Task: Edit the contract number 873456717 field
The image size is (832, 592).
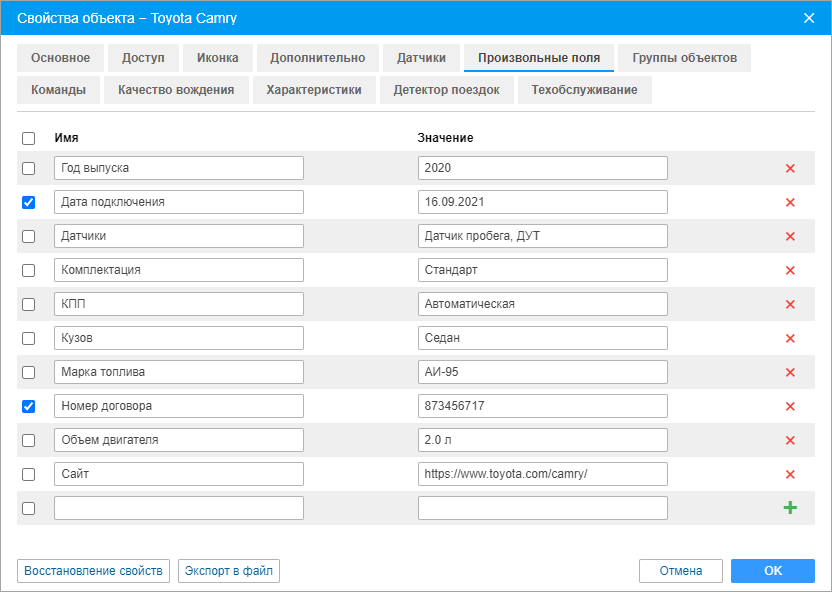Action: coord(543,406)
